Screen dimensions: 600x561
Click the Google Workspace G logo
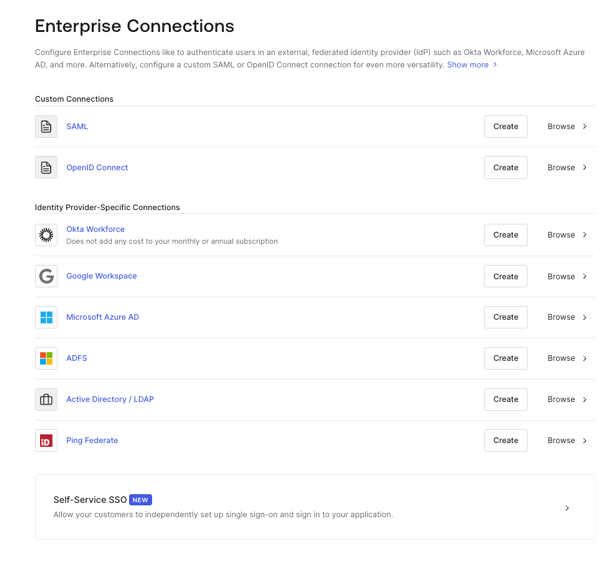(46, 276)
